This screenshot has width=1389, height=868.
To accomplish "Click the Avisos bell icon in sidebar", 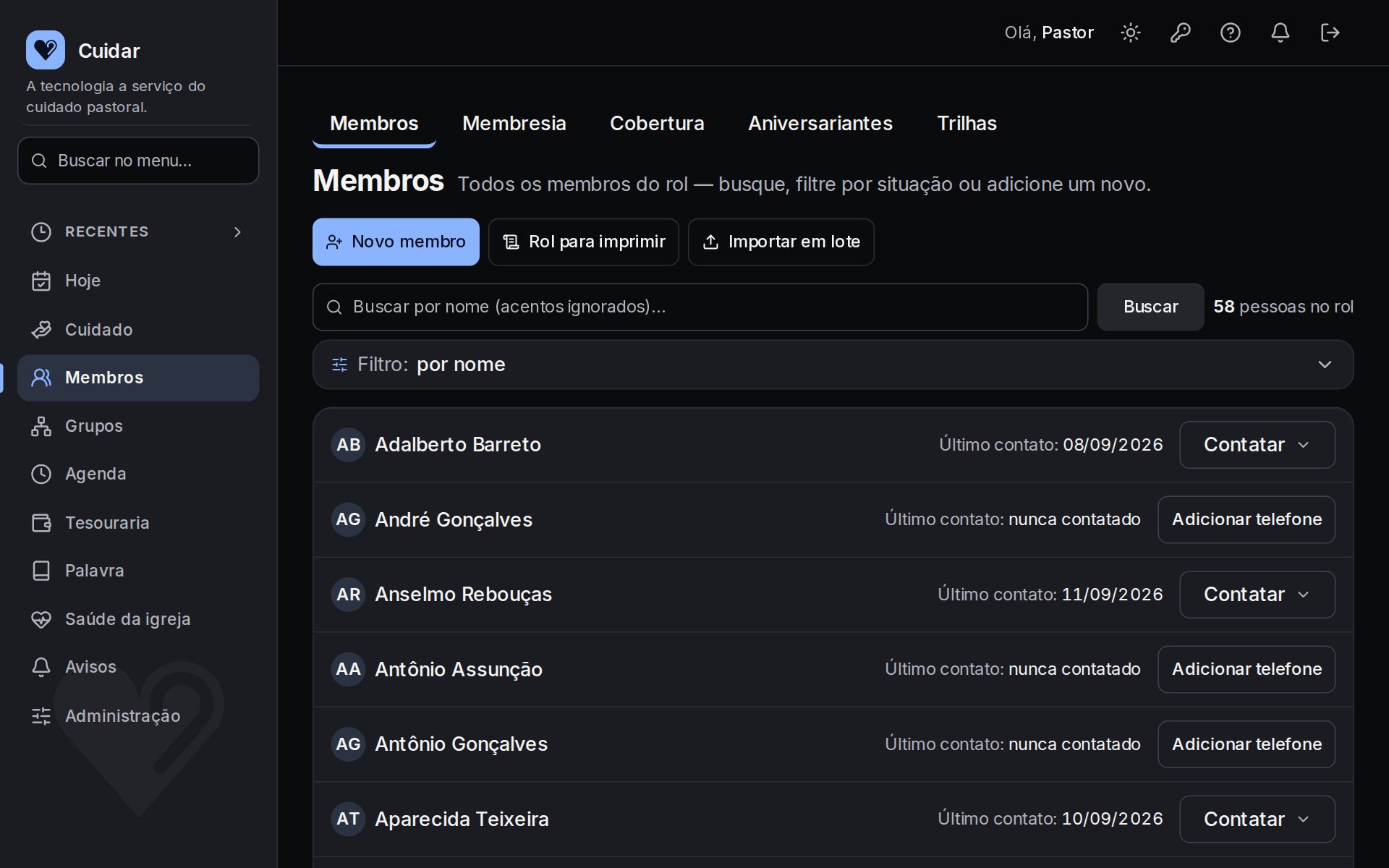I will click(x=41, y=667).
